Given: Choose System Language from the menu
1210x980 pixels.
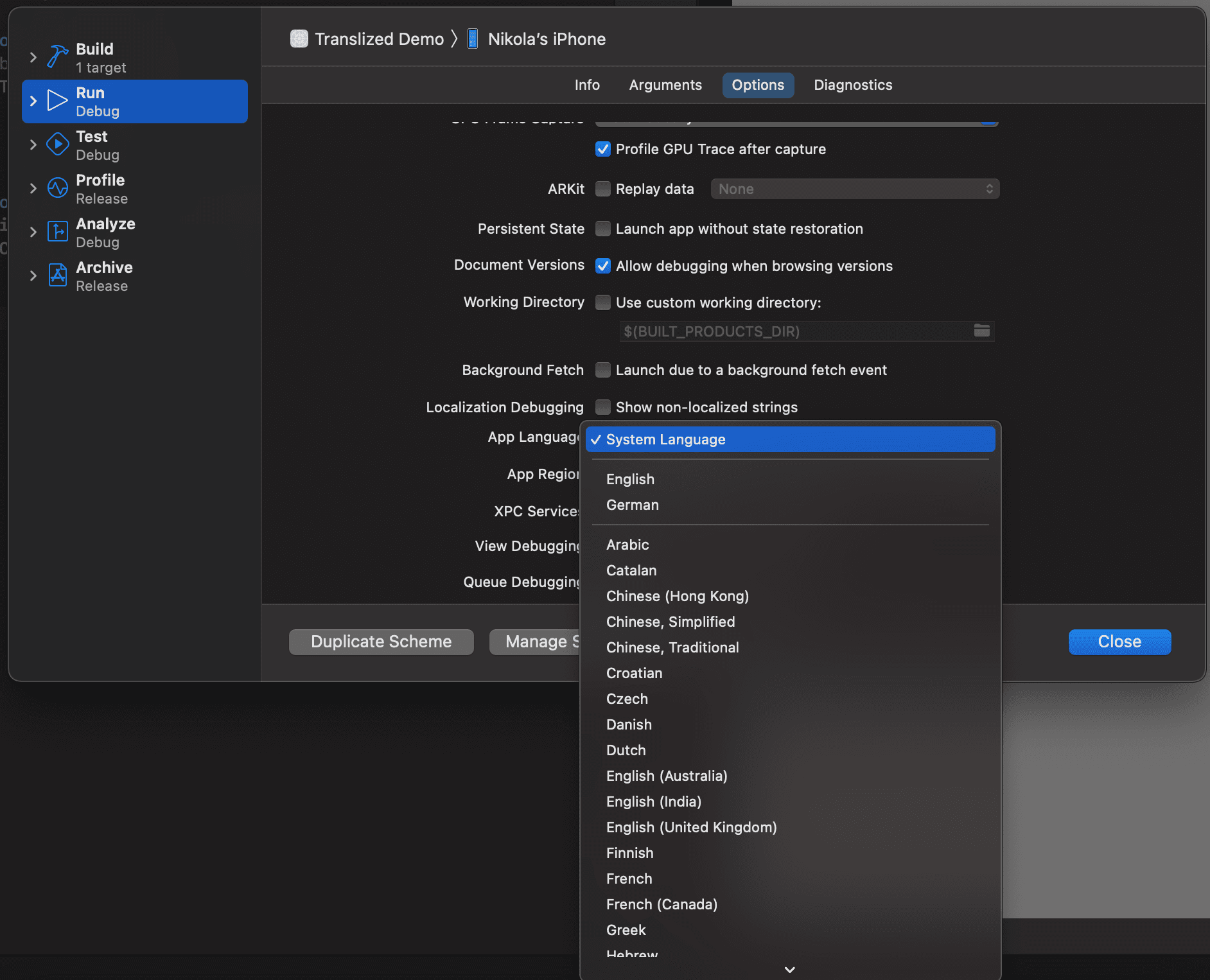Looking at the screenshot, I should pos(790,439).
